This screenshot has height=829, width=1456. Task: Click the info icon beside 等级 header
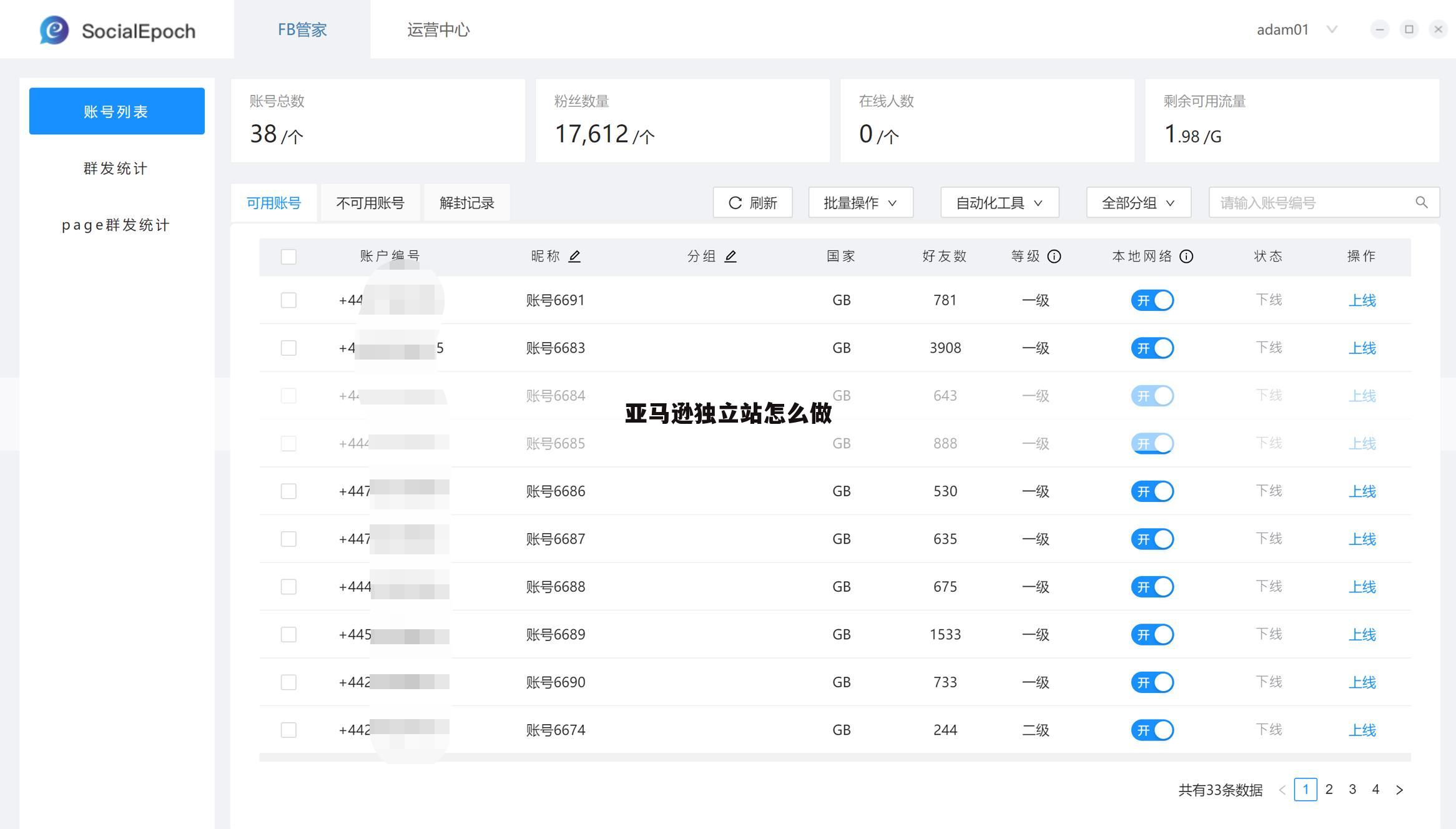(1055, 256)
